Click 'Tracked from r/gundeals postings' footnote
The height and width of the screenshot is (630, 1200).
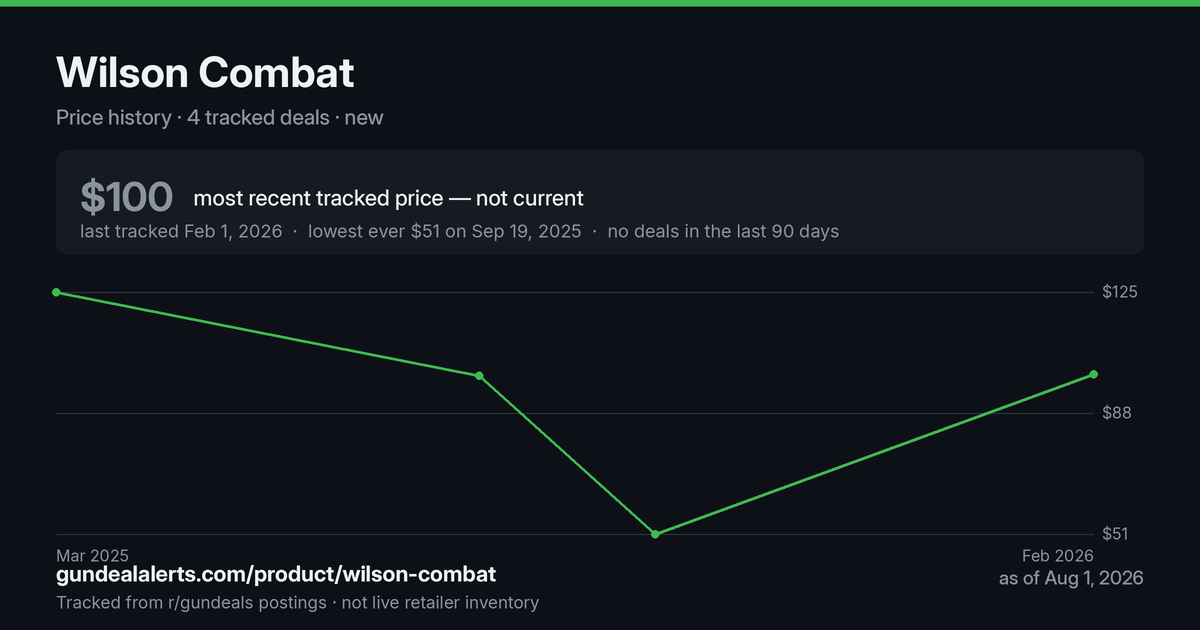tap(191, 602)
